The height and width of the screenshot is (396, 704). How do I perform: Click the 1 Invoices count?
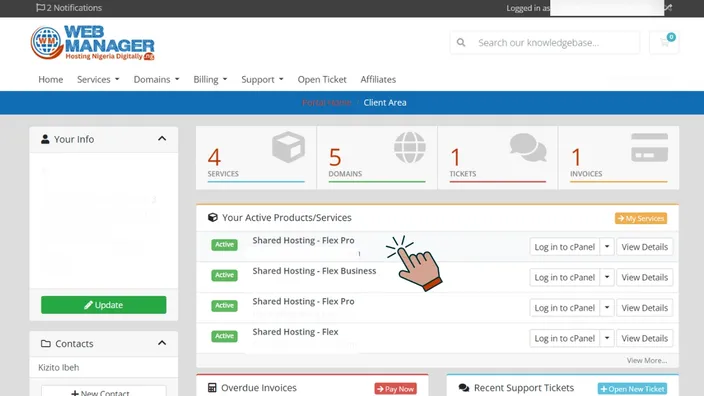576,158
